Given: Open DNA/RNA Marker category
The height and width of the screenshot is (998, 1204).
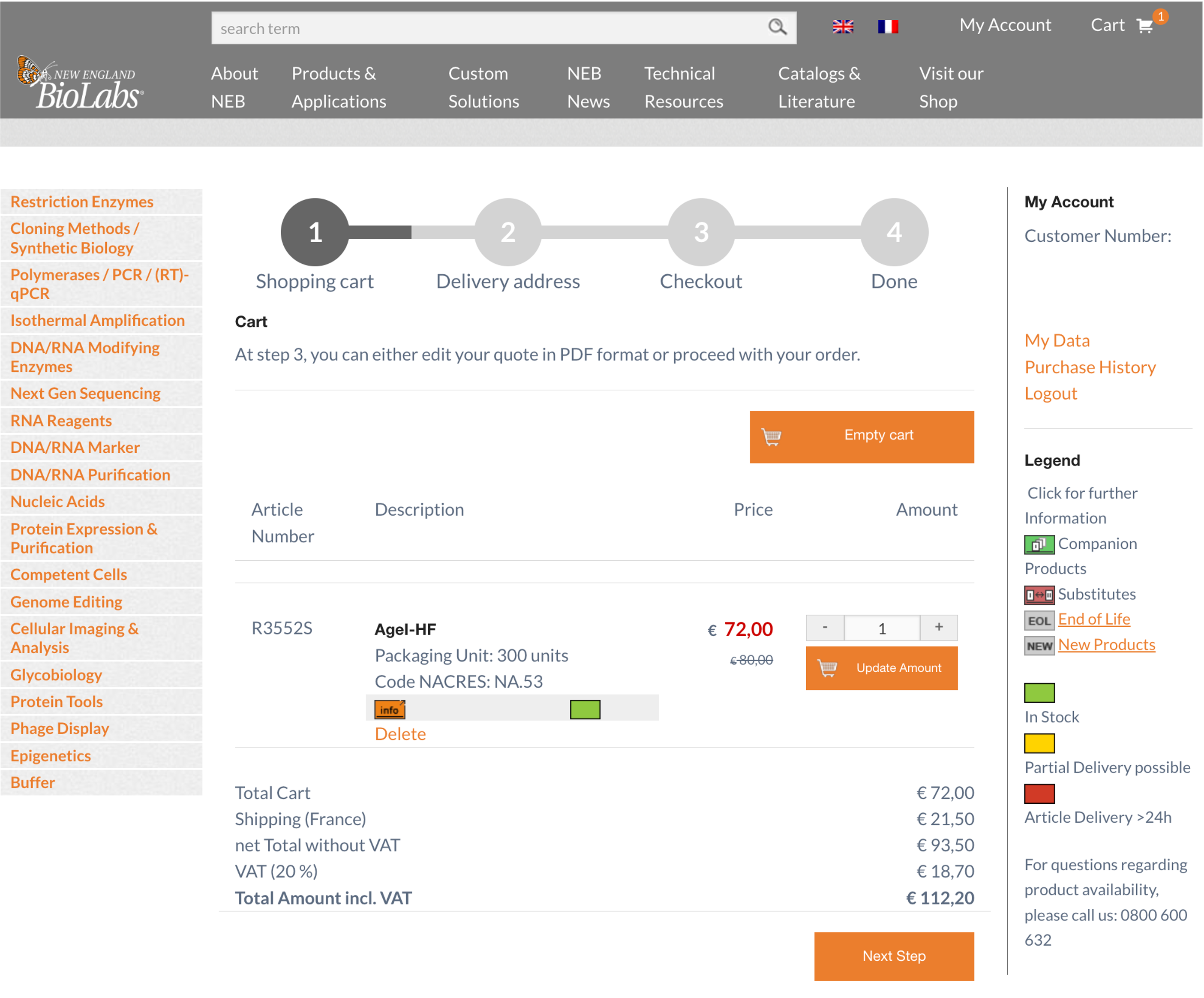Looking at the screenshot, I should (x=102, y=448).
